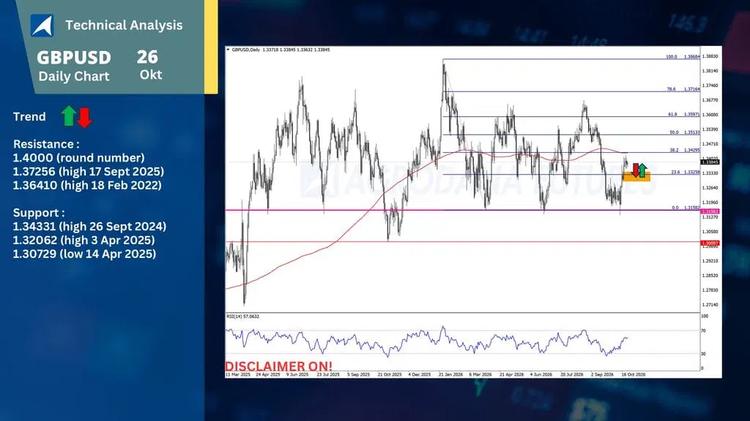Click the '16 Oct 2026' date axis label

[x=634, y=375]
